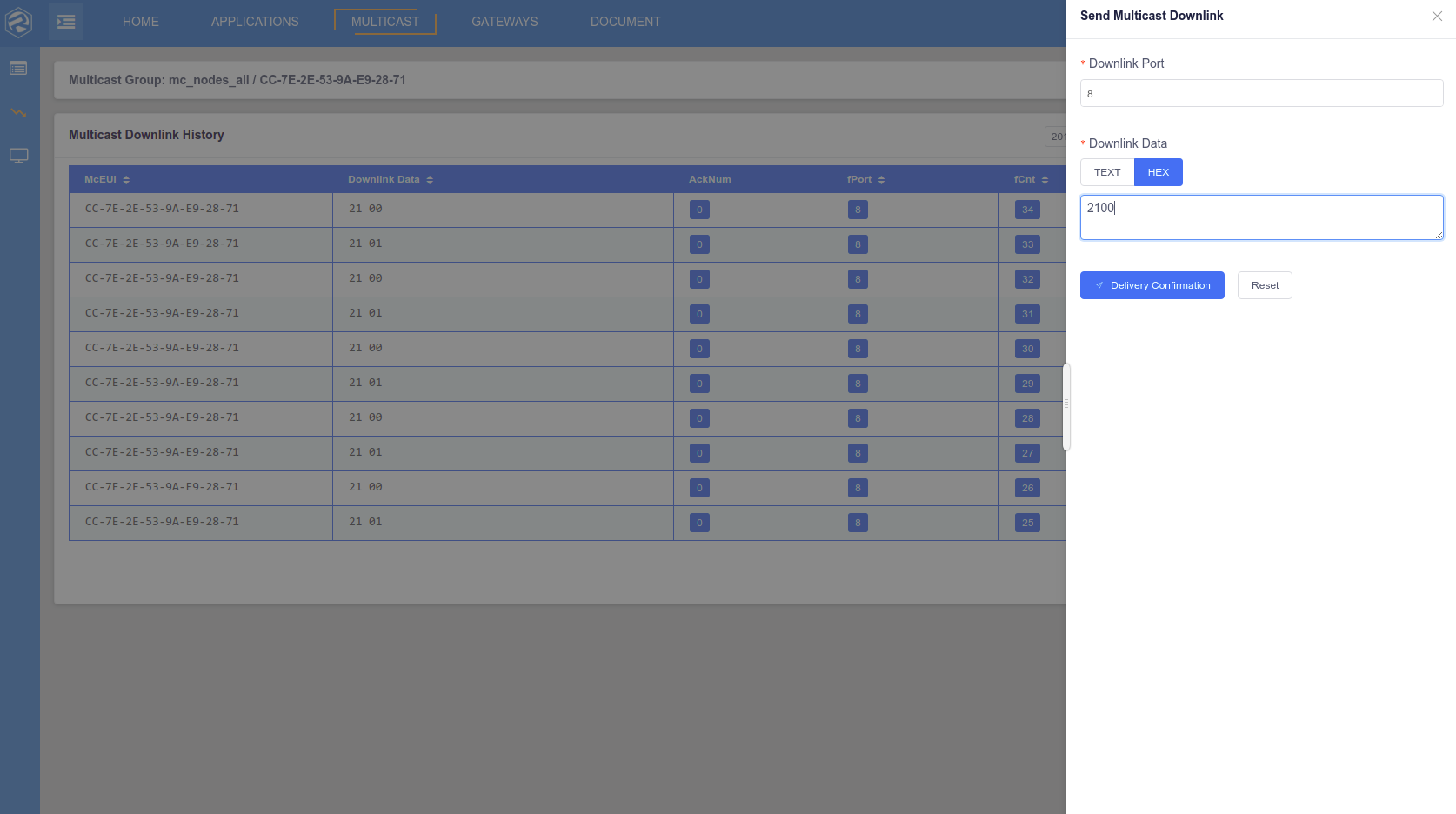
Task: Sort table by fCnt column
Action: pos(1045,180)
